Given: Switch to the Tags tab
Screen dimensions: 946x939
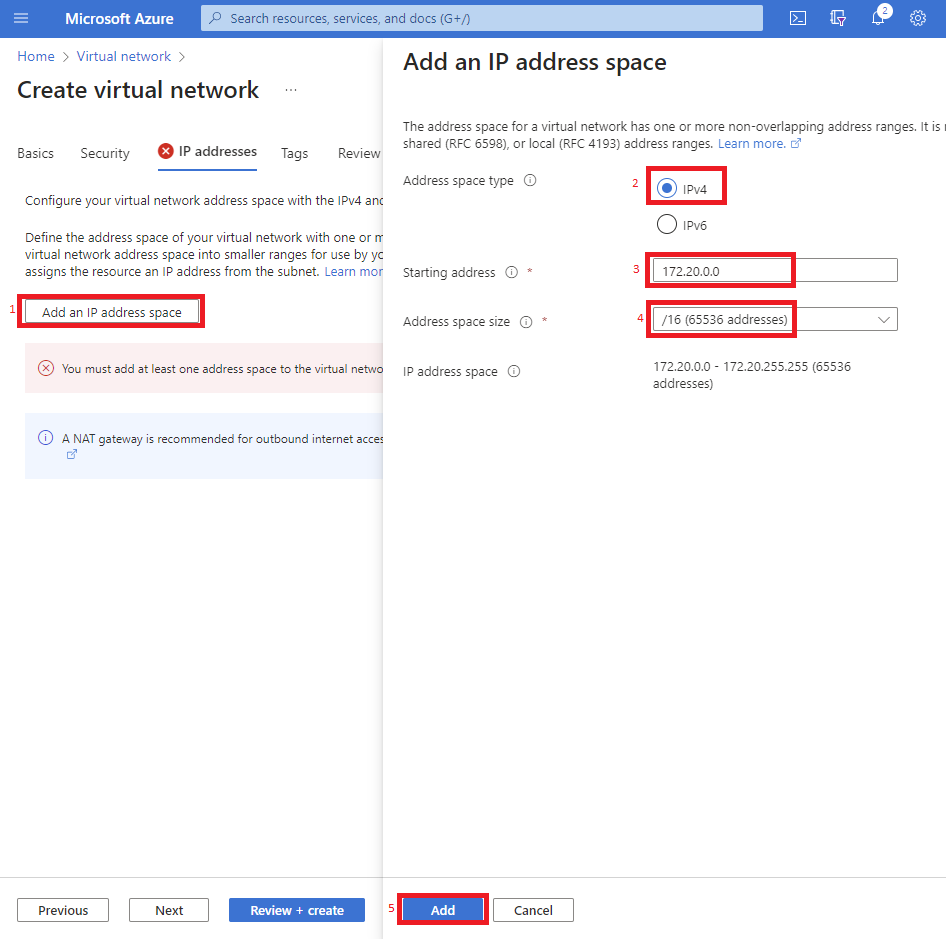Looking at the screenshot, I should click(294, 153).
